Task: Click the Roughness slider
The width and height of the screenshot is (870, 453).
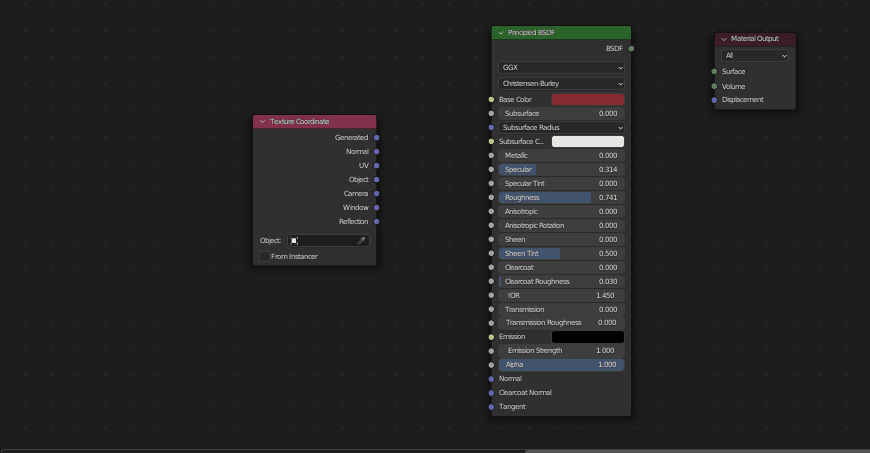Action: pos(561,198)
